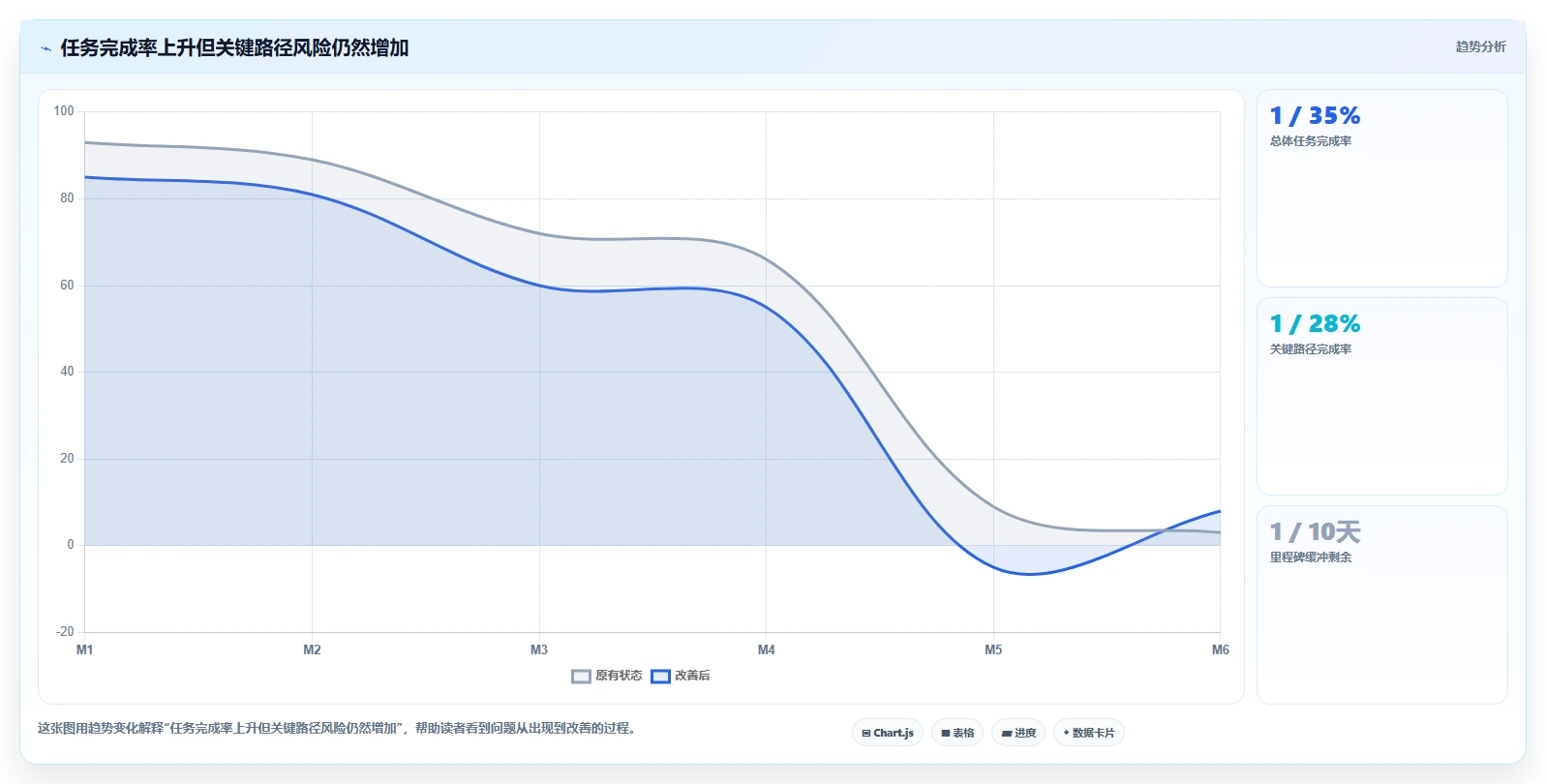
Task: Click the -20 y-axis tick label
Action: pos(65,632)
